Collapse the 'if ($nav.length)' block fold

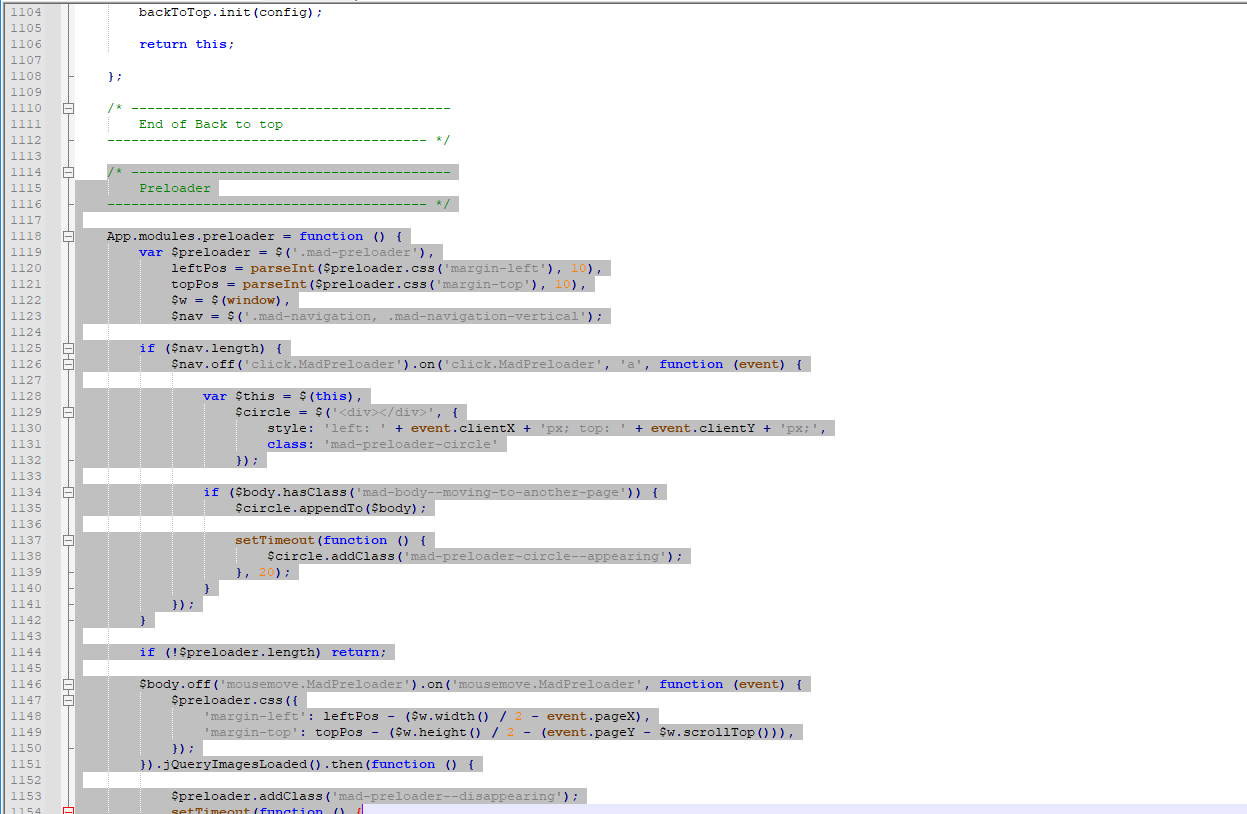pyautogui.click(x=68, y=348)
